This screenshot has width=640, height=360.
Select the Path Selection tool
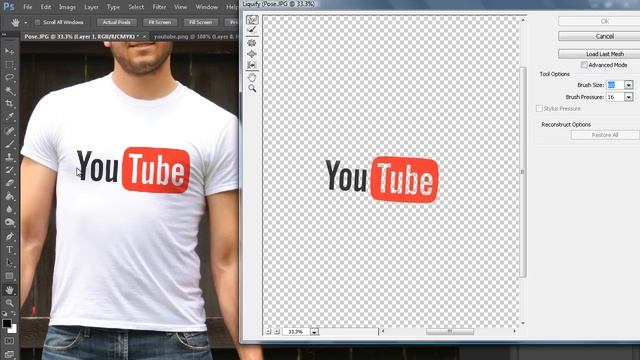pos(9,262)
